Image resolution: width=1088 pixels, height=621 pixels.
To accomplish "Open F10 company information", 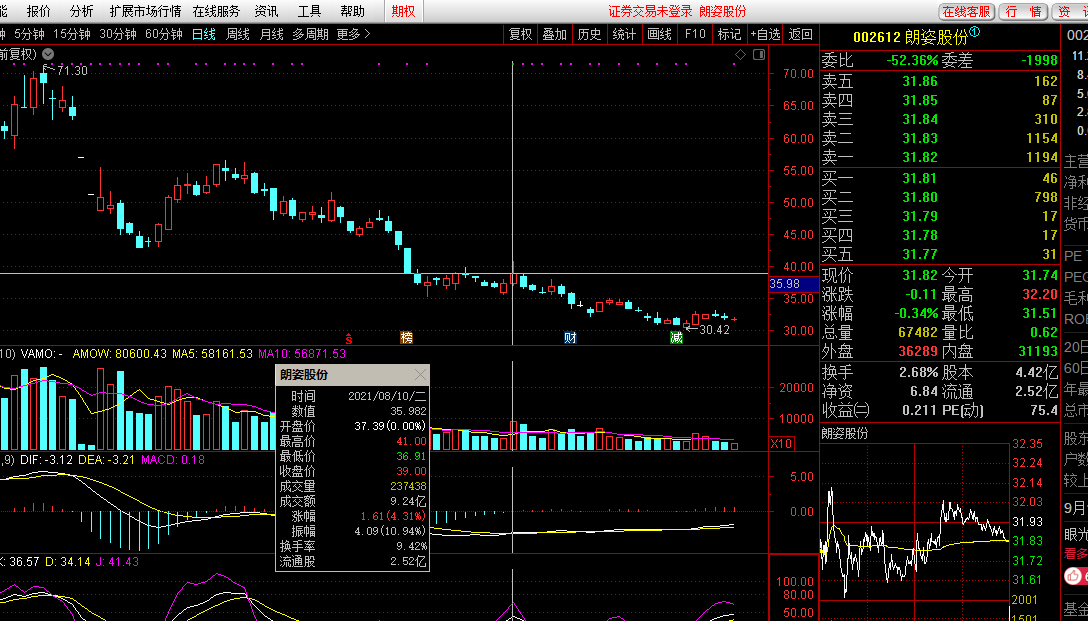I will click(695, 34).
